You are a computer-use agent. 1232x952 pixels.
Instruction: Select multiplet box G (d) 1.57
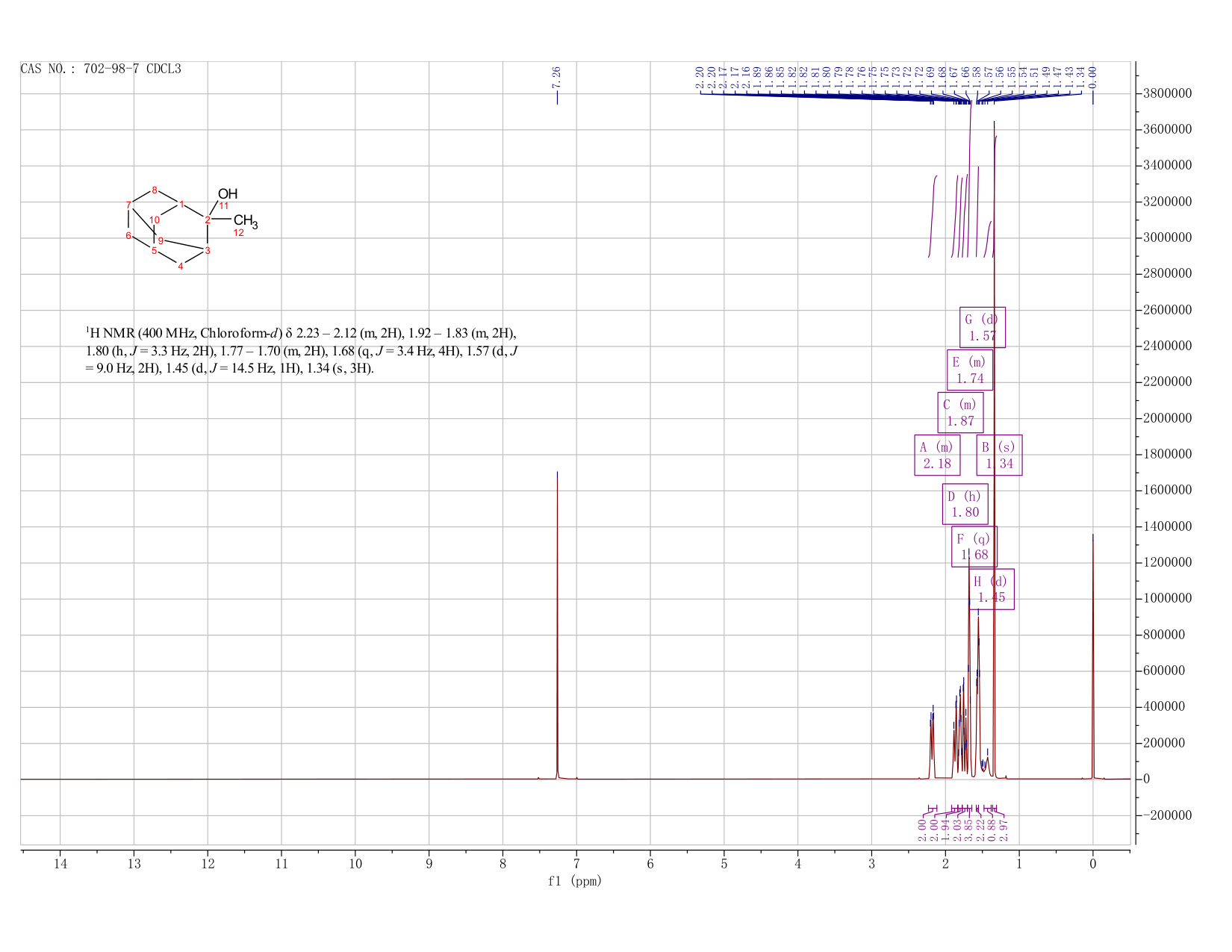[x=983, y=327]
